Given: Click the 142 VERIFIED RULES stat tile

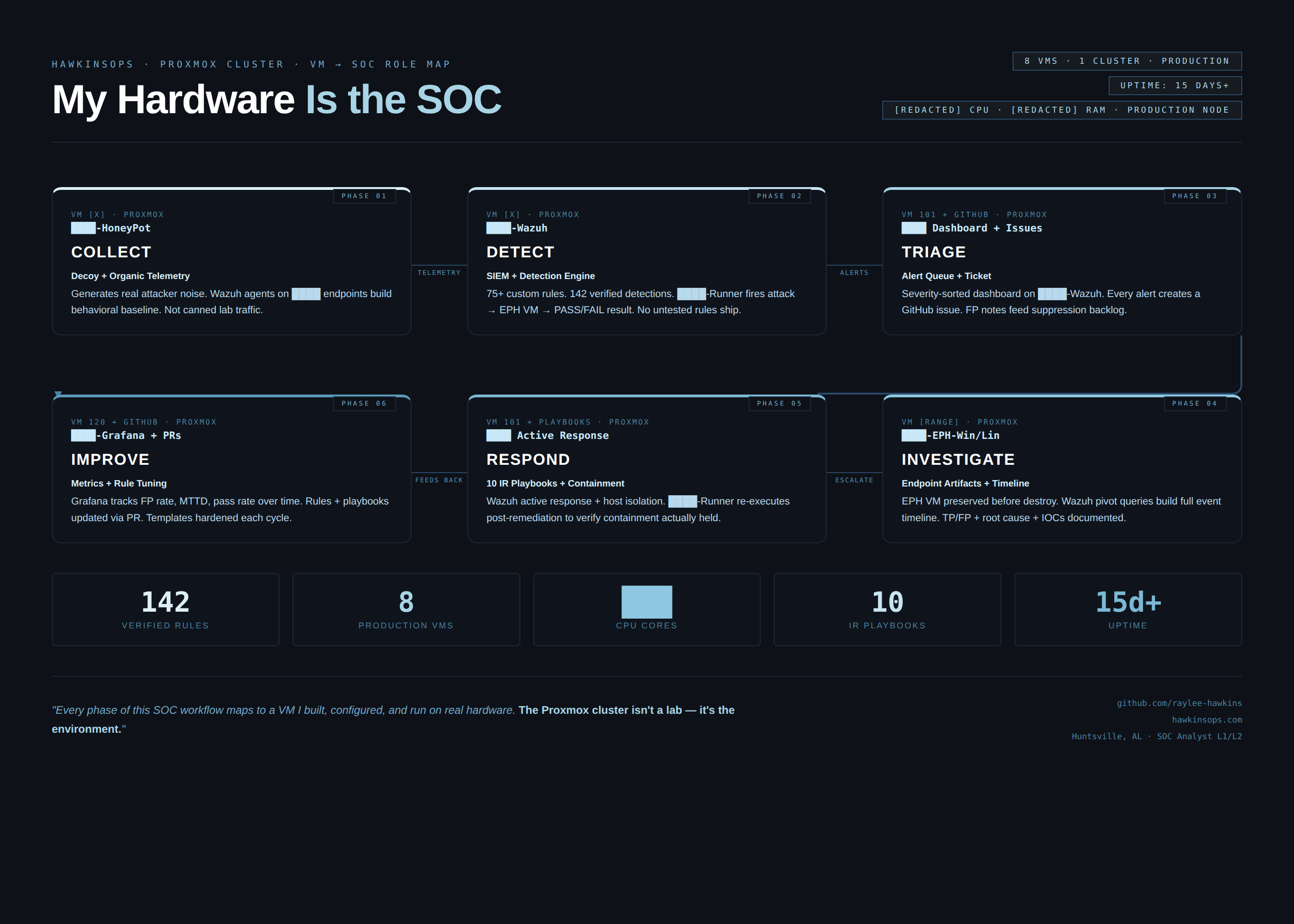Looking at the screenshot, I should click(165, 609).
